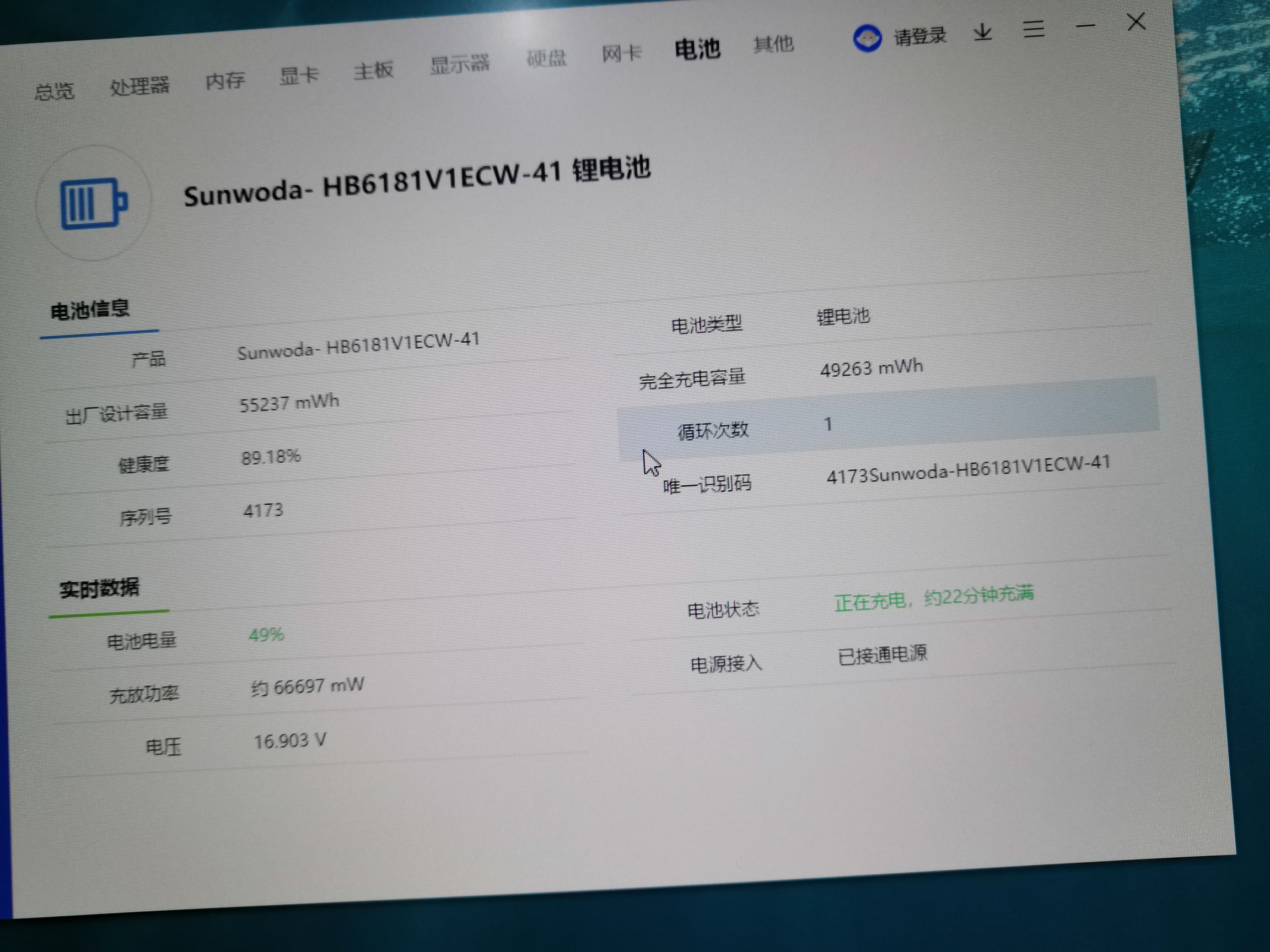
Task: Click the 唯一识别码 label
Action: click(707, 484)
